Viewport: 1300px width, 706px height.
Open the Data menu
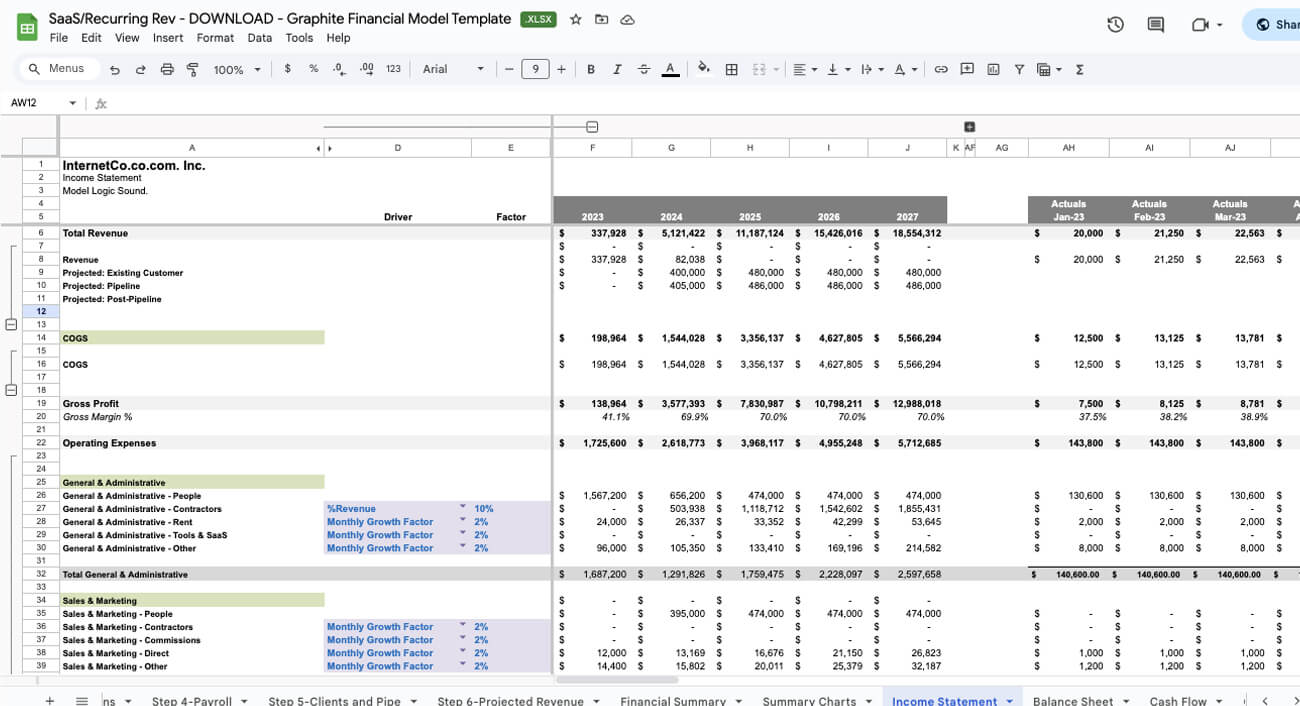point(260,38)
